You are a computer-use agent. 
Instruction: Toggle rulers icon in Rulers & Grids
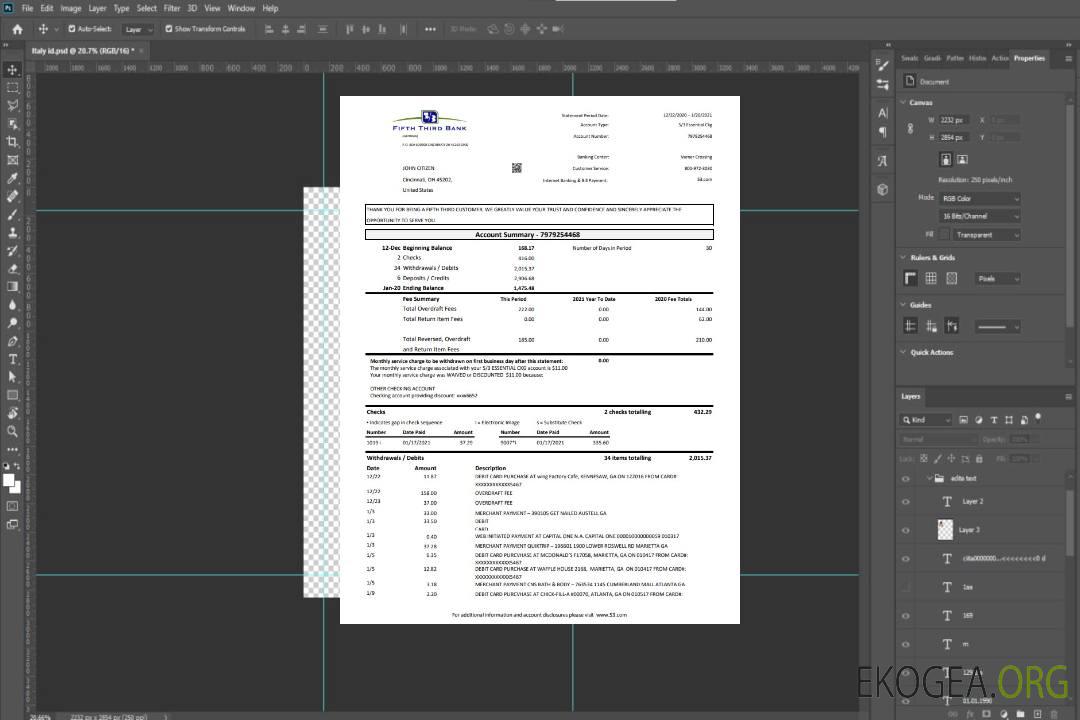click(x=911, y=278)
